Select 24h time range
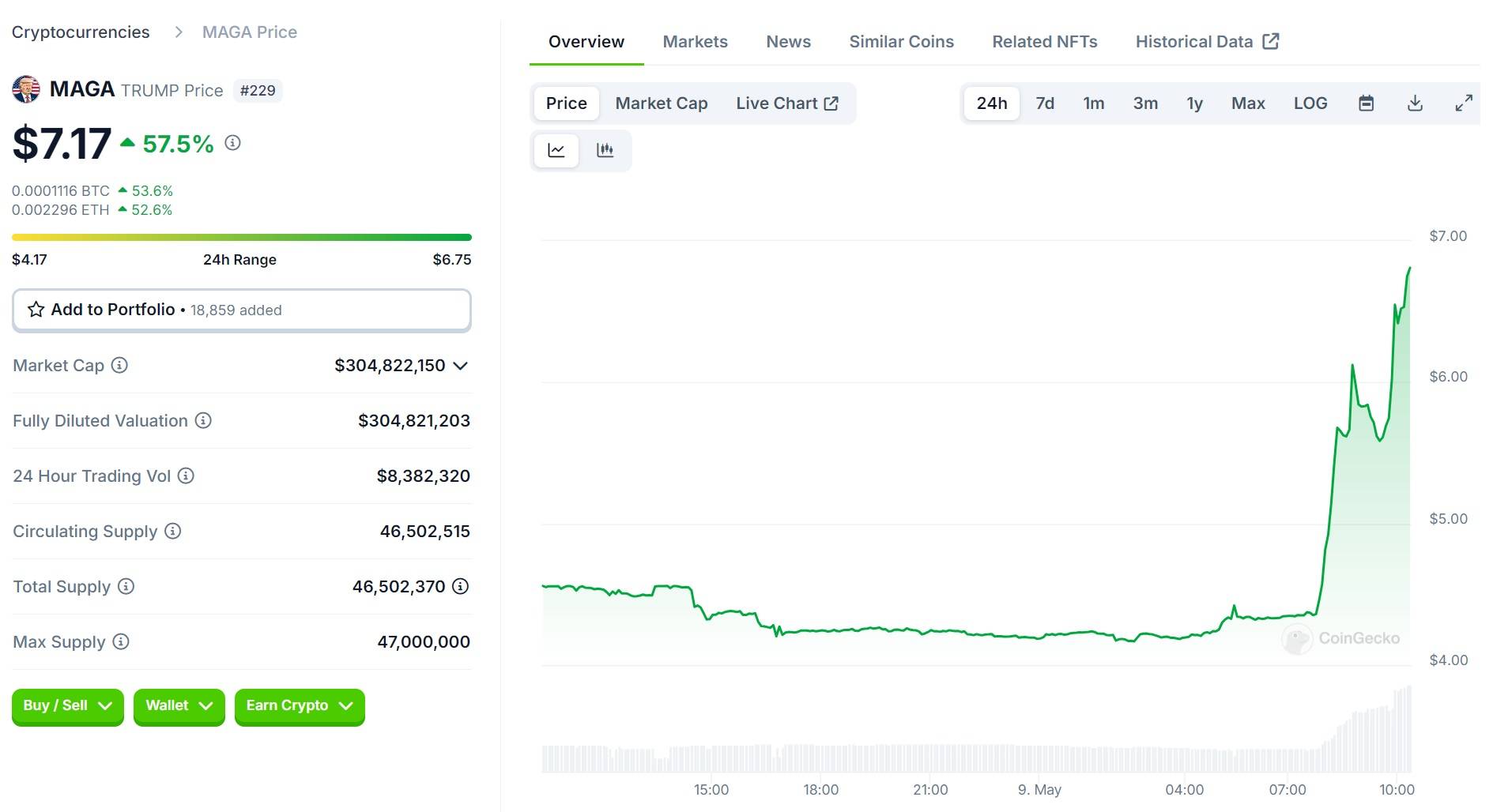This screenshot has width=1493, height=812. click(992, 103)
